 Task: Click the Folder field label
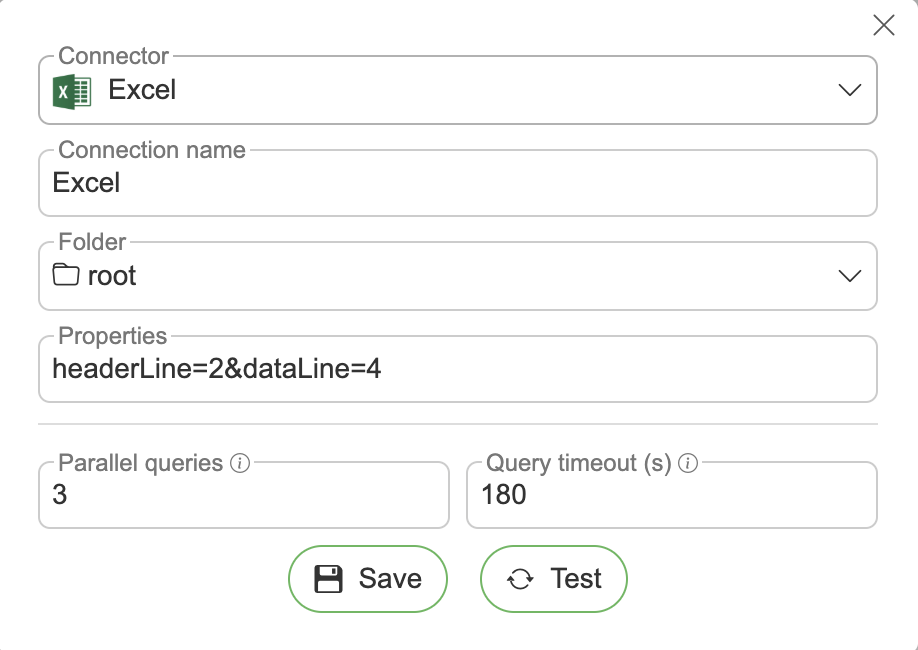point(92,242)
